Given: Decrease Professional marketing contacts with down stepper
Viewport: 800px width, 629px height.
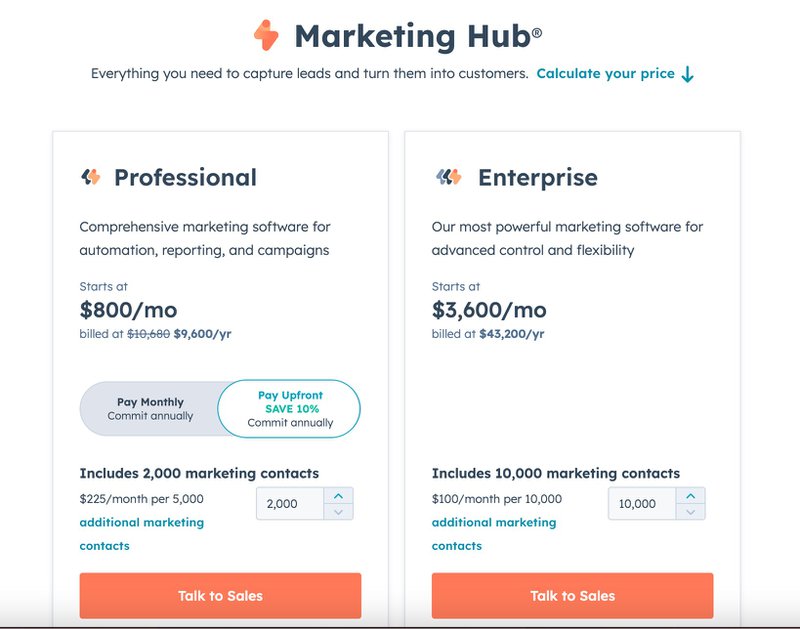Looking at the screenshot, I should 339,511.
